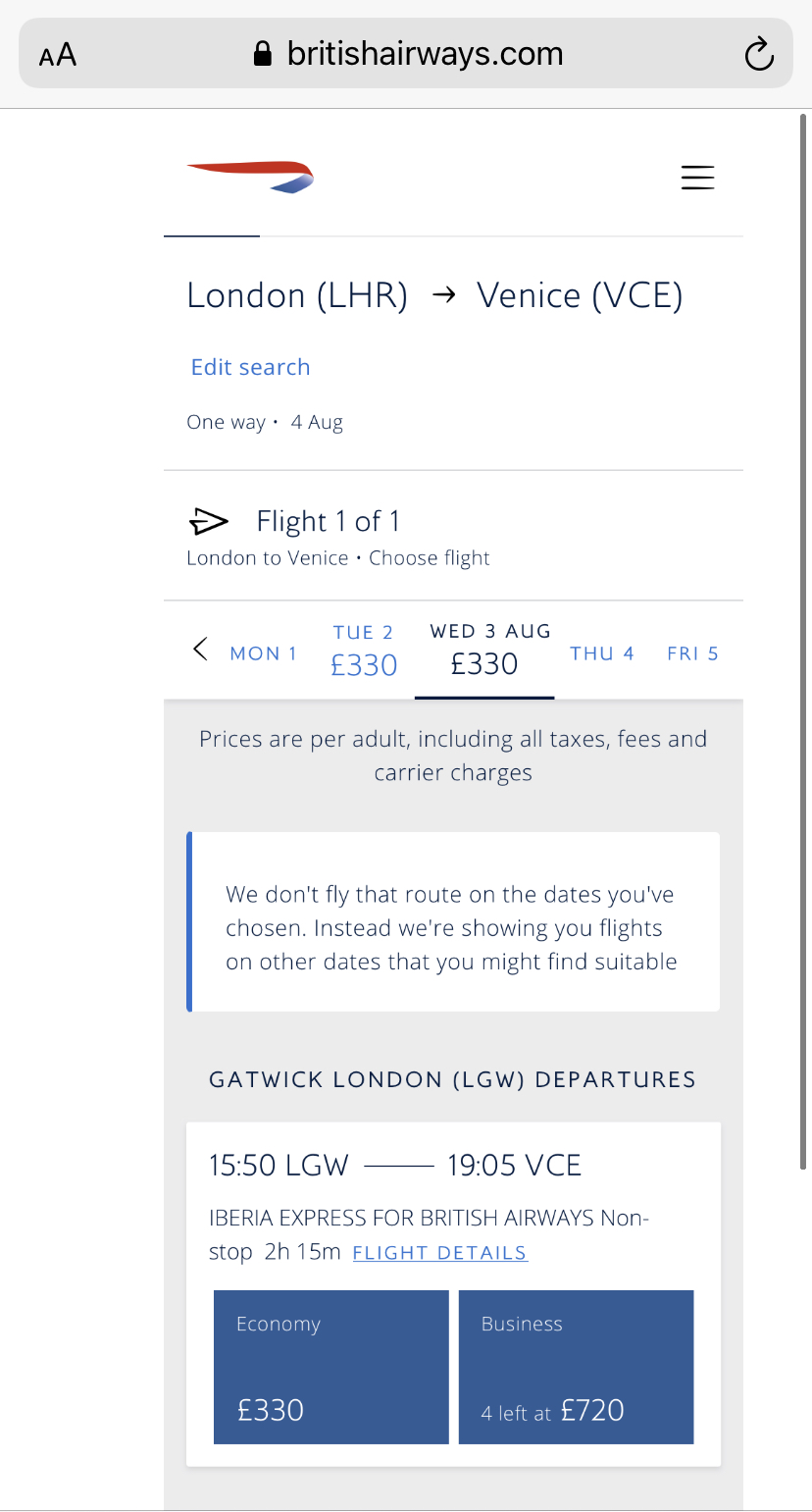Switch to the FRI 5 date tab
This screenshot has height=1512, width=812.
pyautogui.click(x=692, y=653)
